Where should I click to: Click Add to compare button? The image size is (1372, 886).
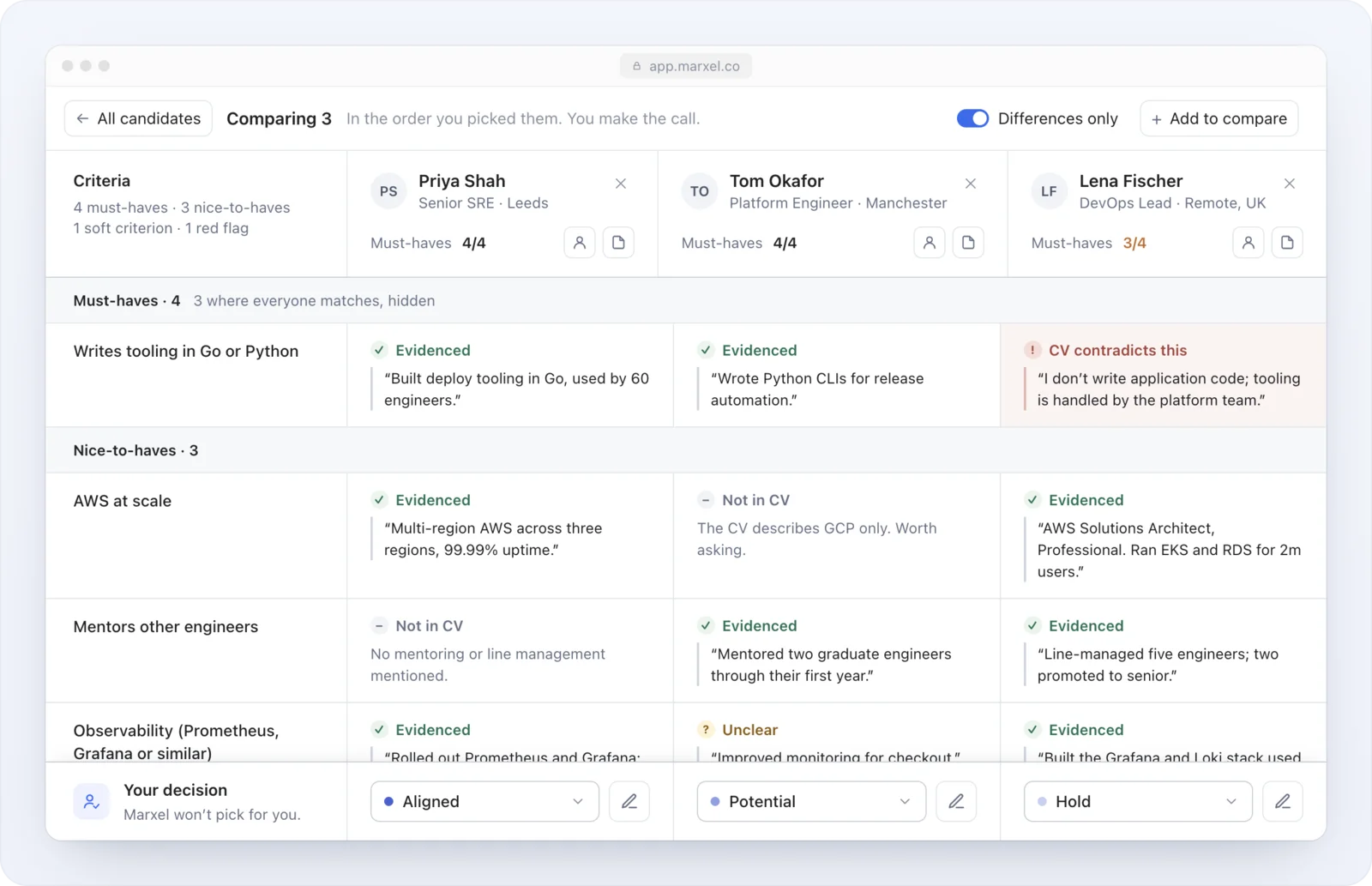1219,118
